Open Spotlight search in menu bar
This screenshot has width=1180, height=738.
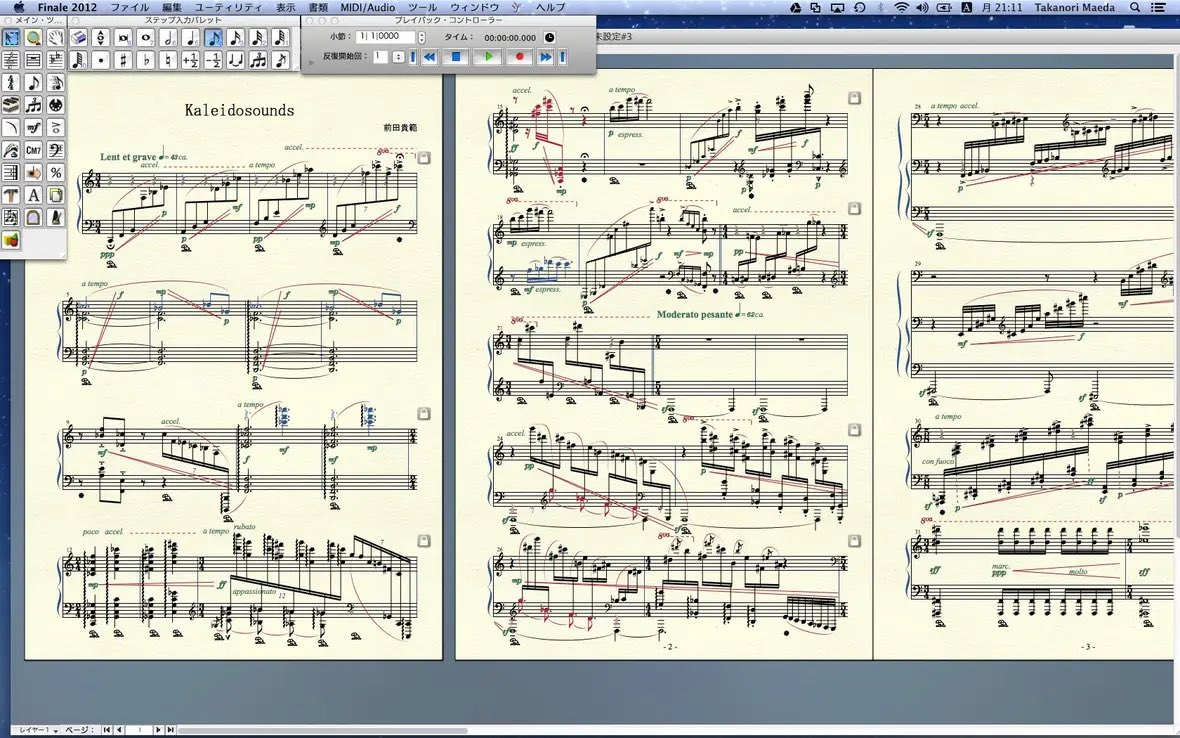point(1135,7)
